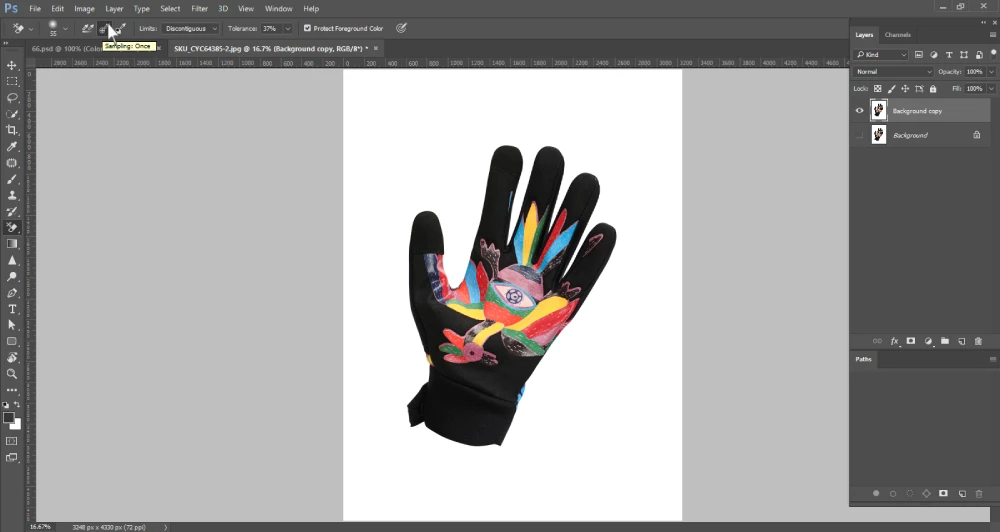Screen dimensions: 1000x532
Task: Select the Background Eraser tool in toolbox
Action: (x=11, y=228)
